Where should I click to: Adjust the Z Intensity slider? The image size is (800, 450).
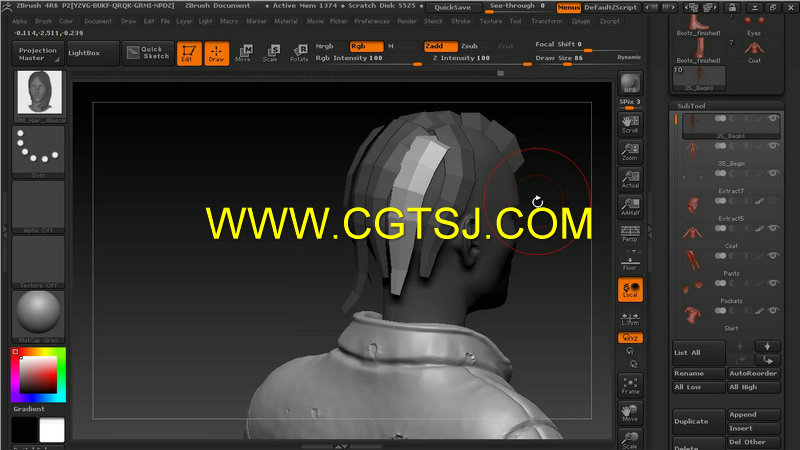coord(481,59)
